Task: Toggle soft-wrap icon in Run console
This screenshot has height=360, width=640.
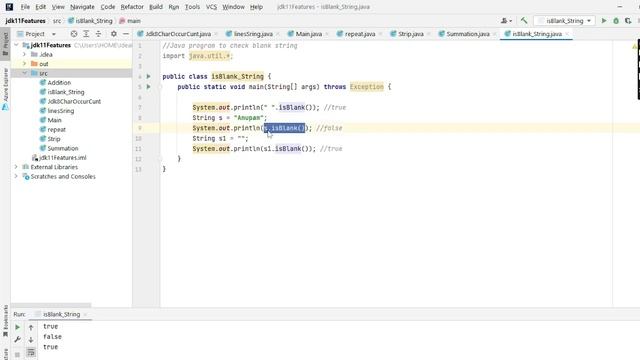Action: 31,352
